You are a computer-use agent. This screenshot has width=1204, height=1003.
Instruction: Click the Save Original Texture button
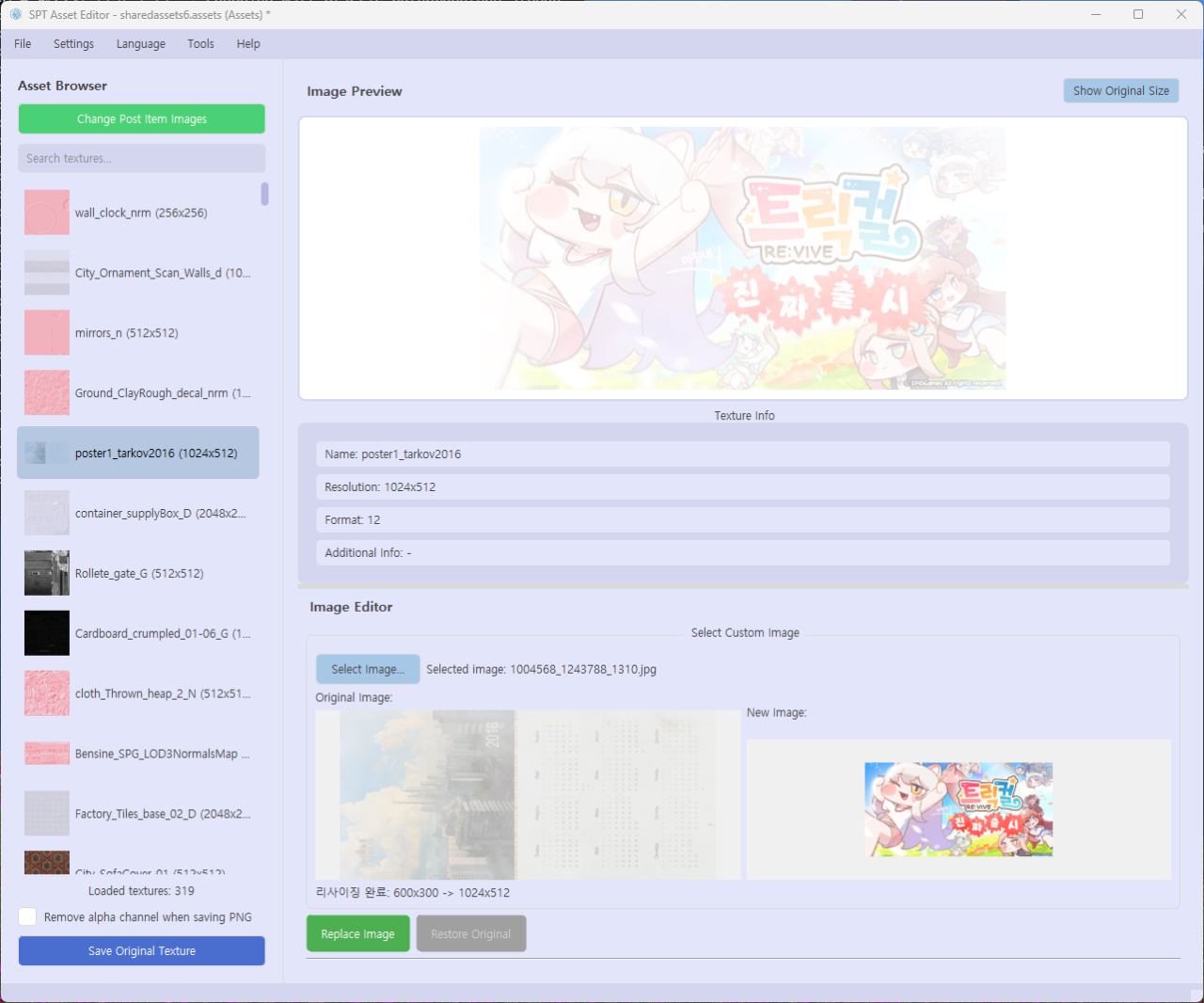[x=142, y=950]
